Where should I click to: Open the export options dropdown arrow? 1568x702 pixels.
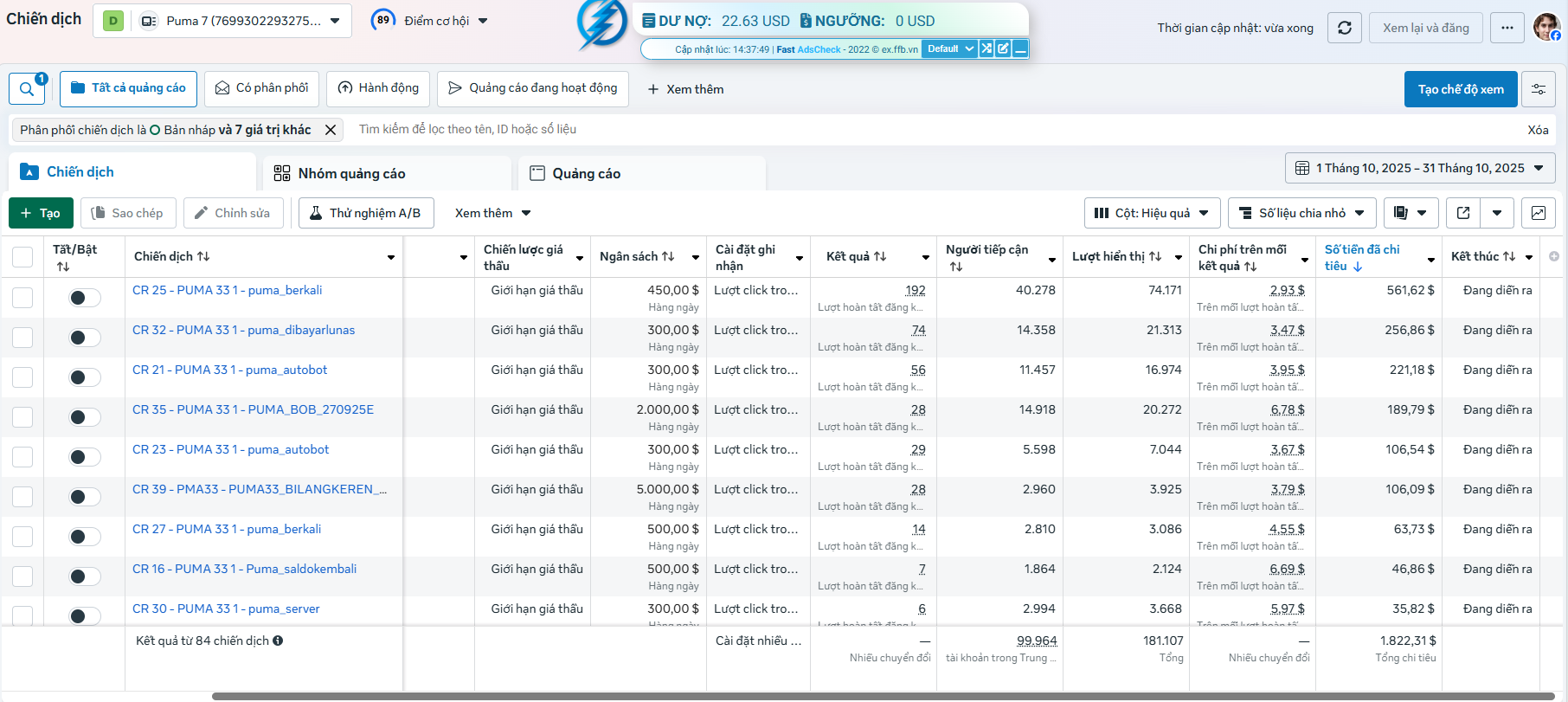point(1497,213)
